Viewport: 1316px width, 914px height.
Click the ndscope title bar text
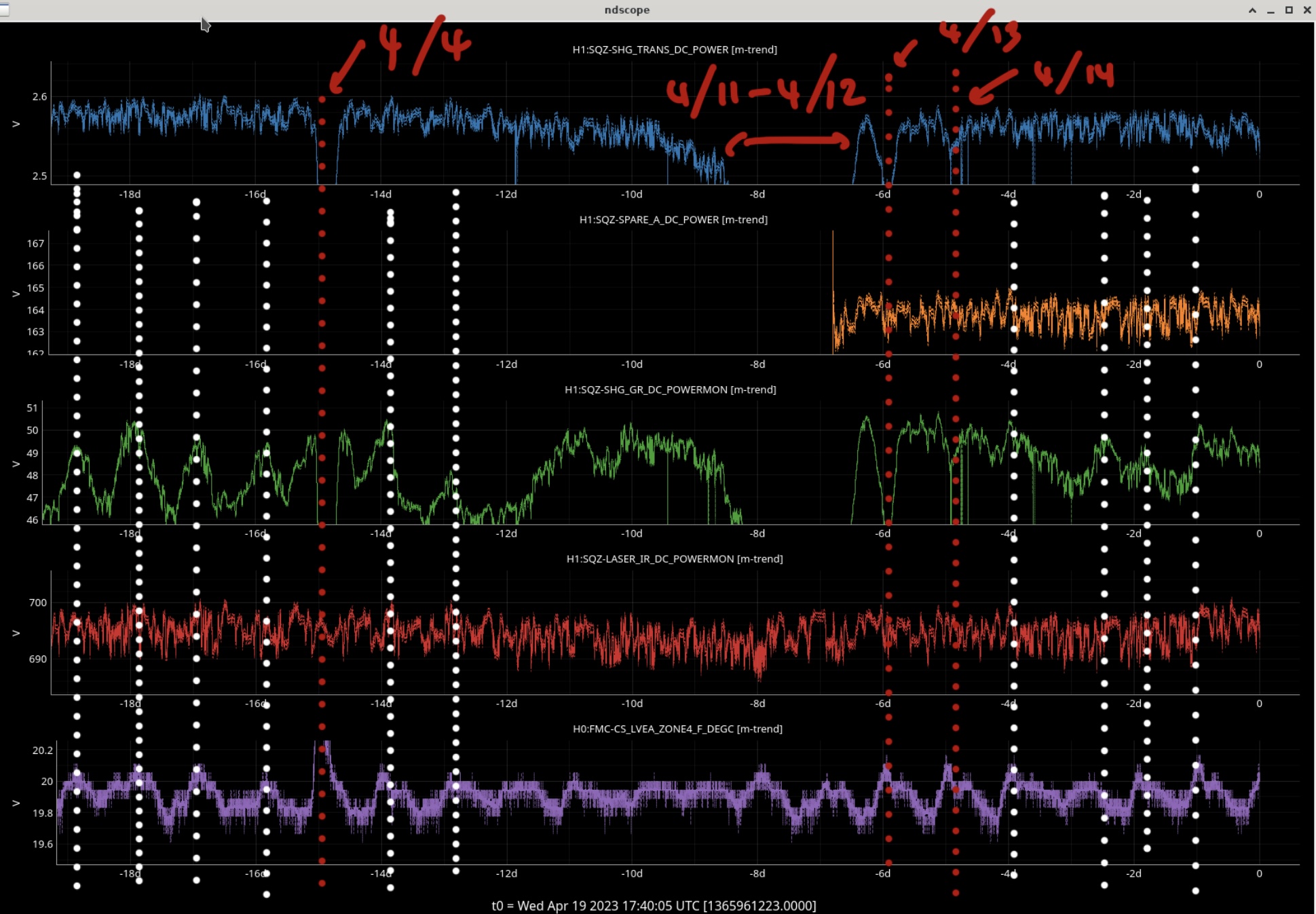tap(626, 9)
